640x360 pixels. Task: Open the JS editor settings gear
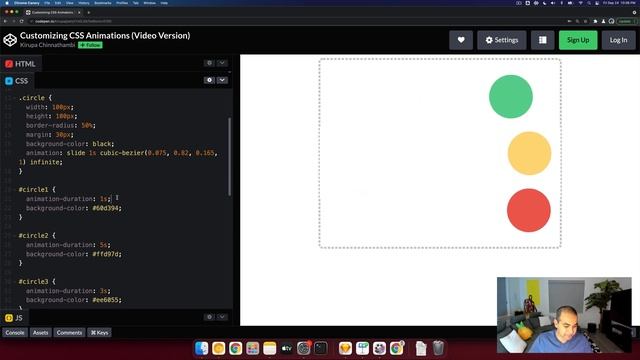[x=209, y=317]
